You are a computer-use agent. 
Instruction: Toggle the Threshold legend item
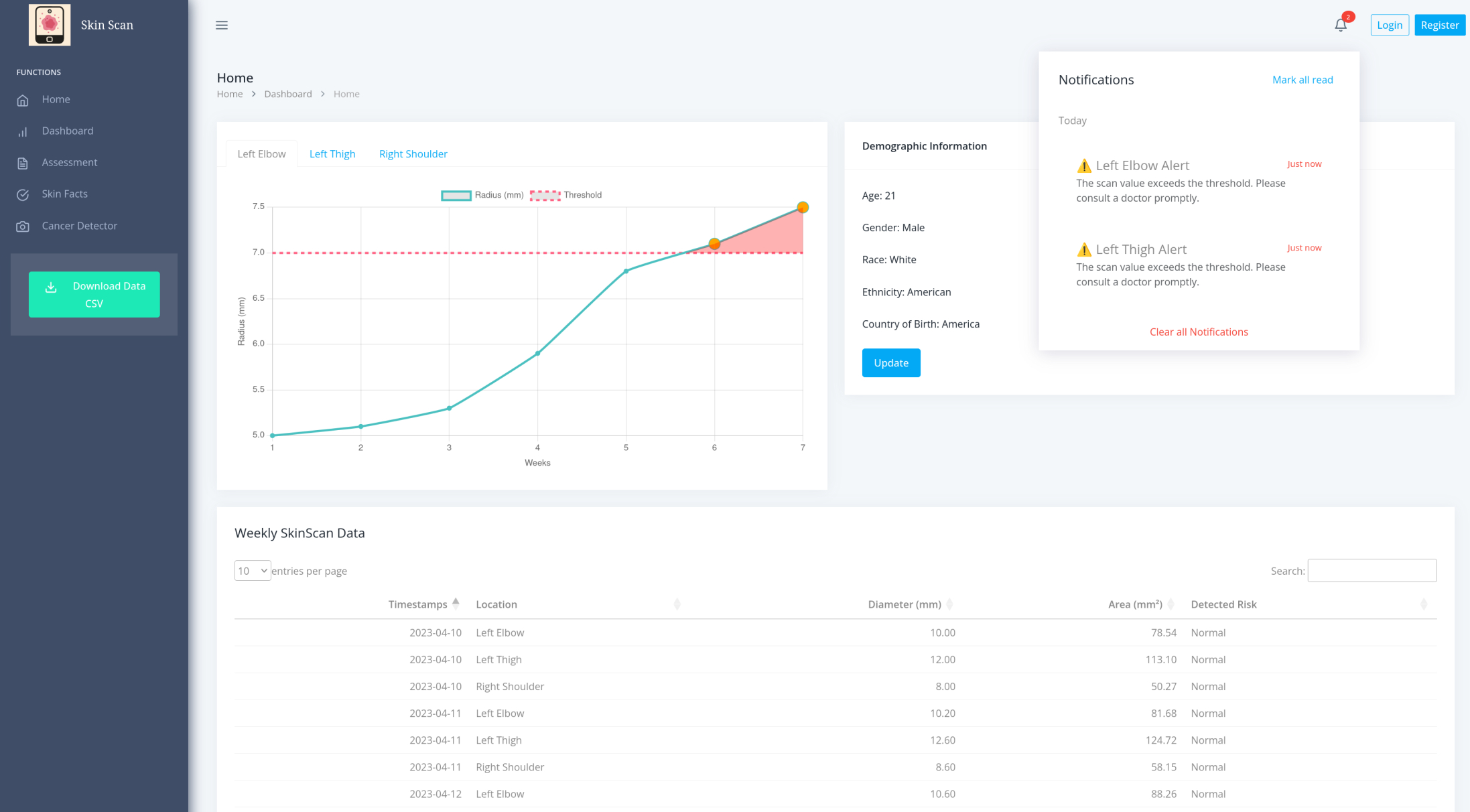click(x=565, y=196)
